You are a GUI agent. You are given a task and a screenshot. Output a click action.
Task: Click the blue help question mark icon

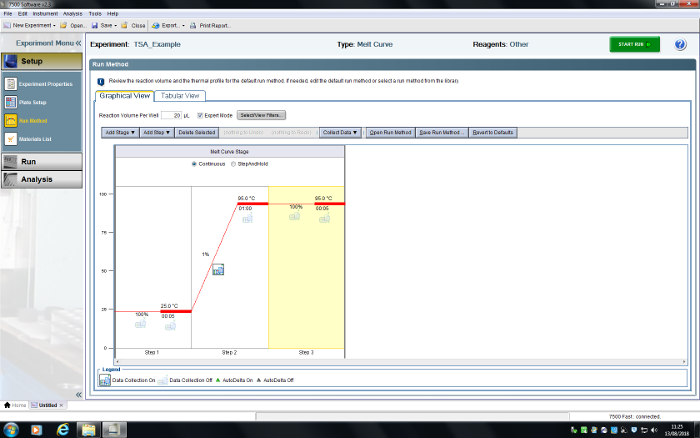(680, 45)
